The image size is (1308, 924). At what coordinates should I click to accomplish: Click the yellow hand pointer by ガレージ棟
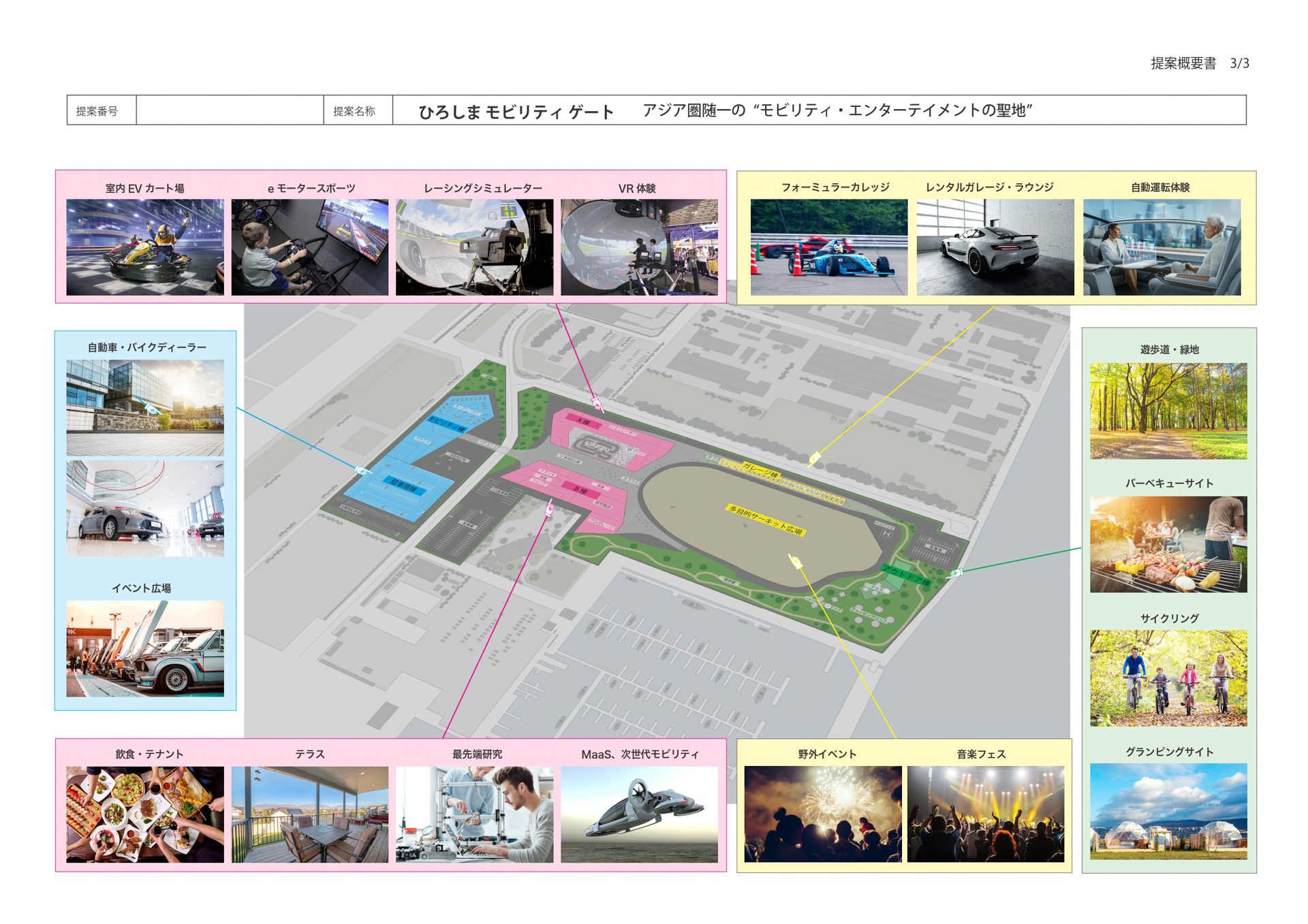[x=814, y=459]
